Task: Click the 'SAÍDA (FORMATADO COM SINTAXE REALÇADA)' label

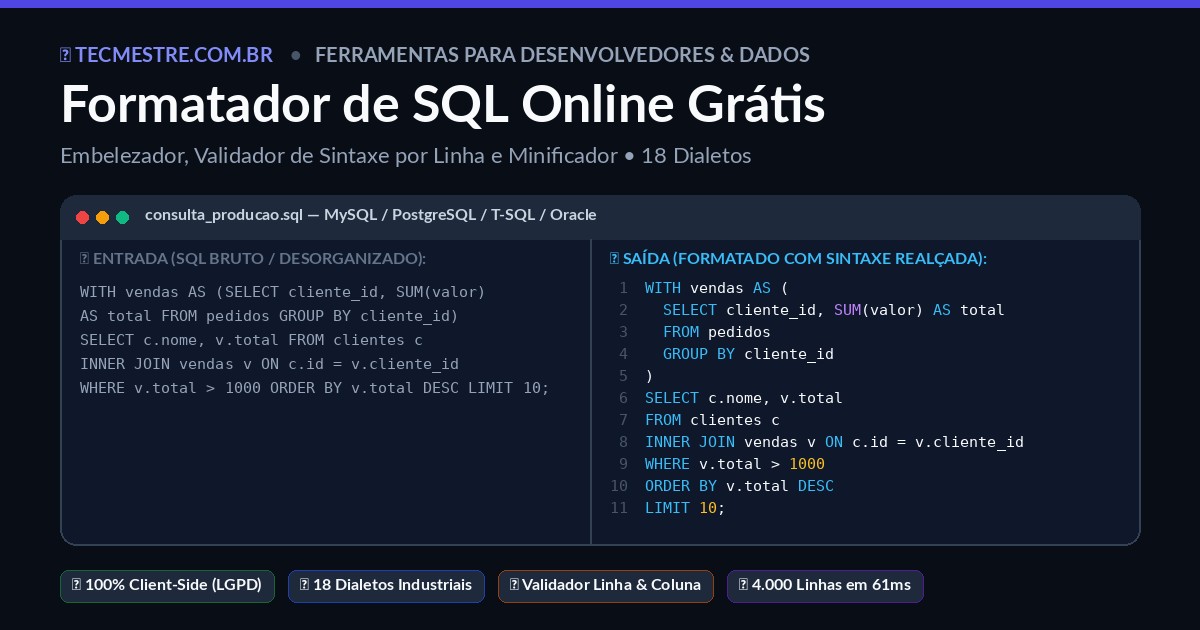Action: pos(798,258)
